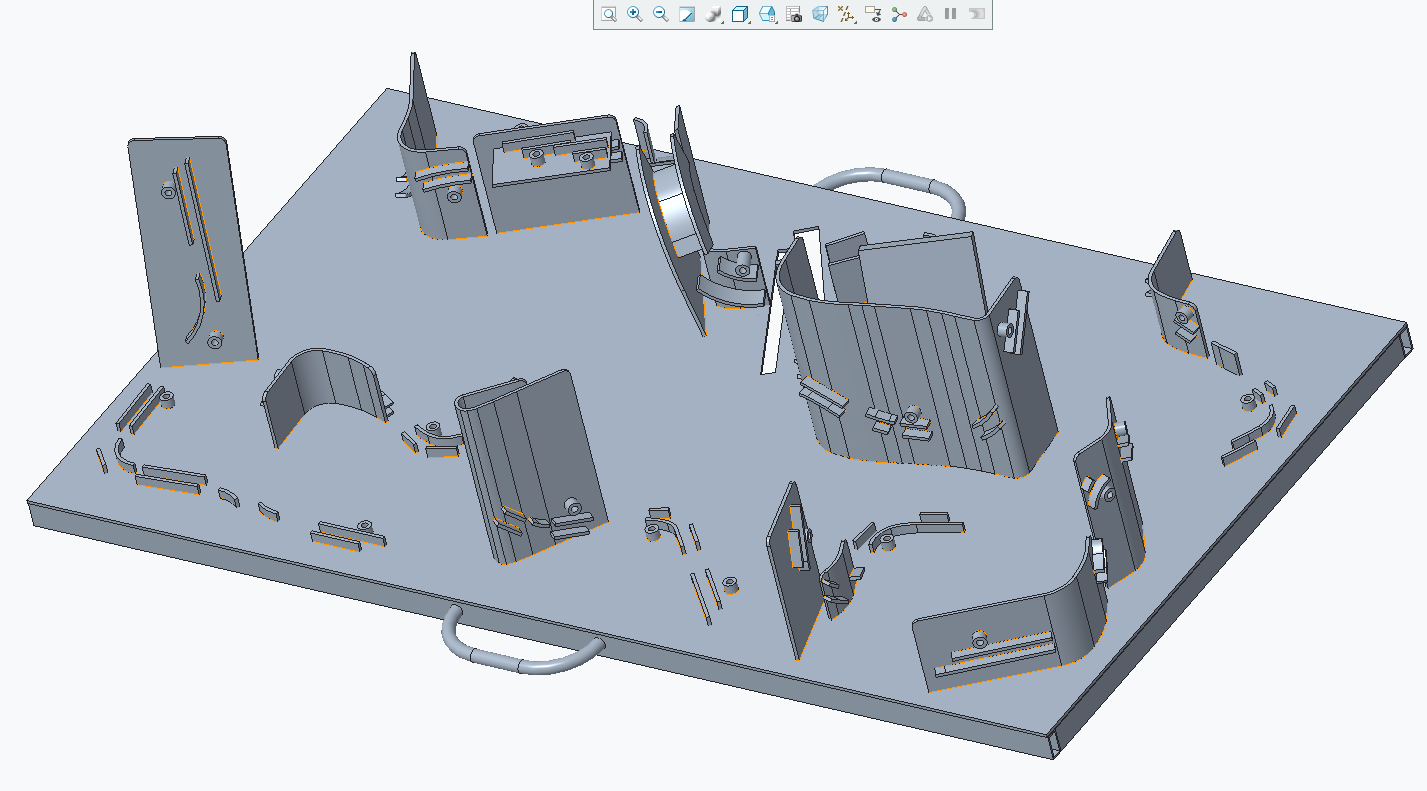Open the View Manager camera icon
This screenshot has height=791, width=1427.
pos(794,15)
